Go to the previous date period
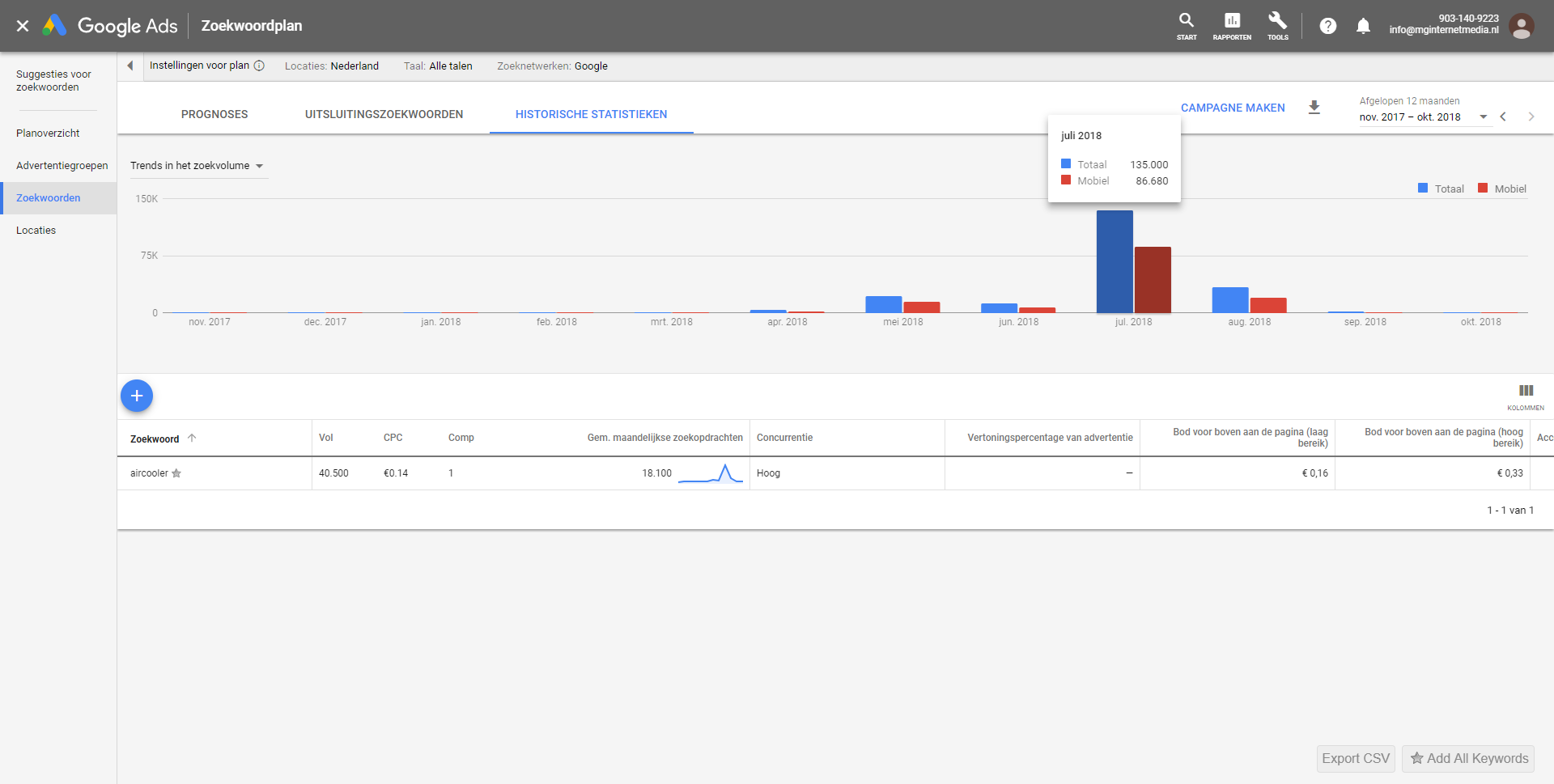Image resolution: width=1554 pixels, height=784 pixels. [1503, 117]
